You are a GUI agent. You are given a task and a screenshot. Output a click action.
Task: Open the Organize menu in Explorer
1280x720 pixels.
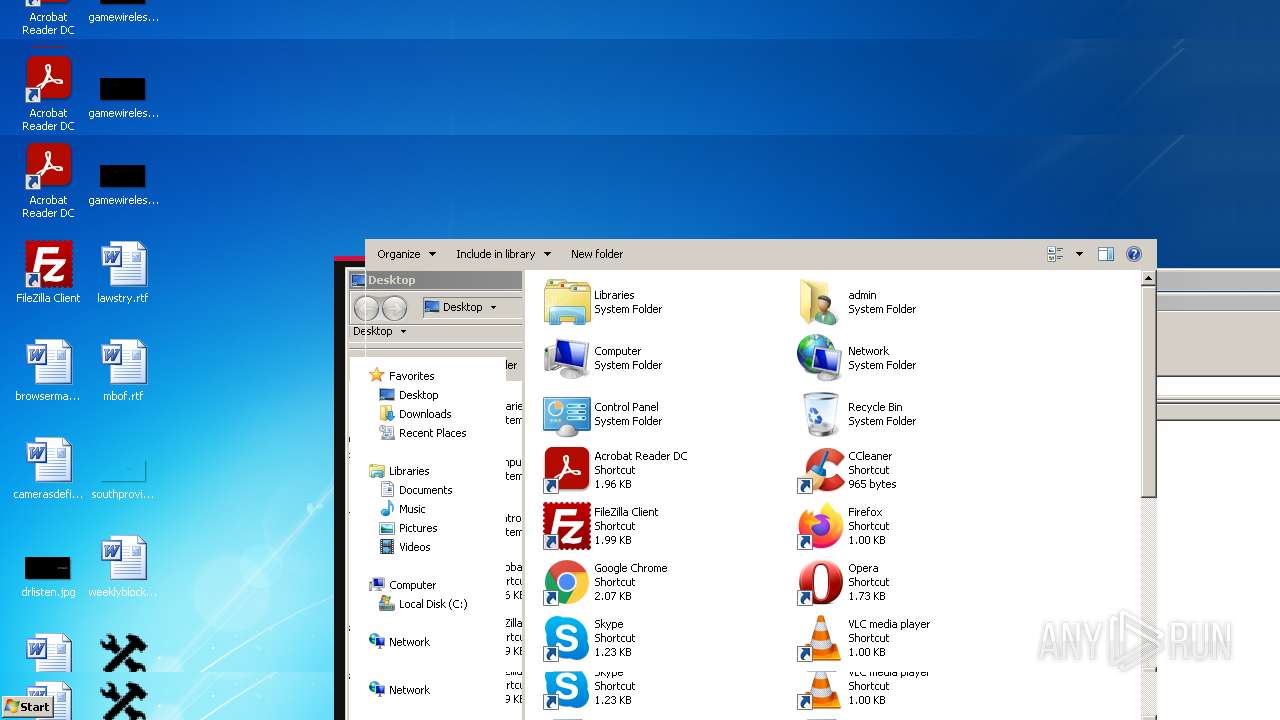coord(406,254)
